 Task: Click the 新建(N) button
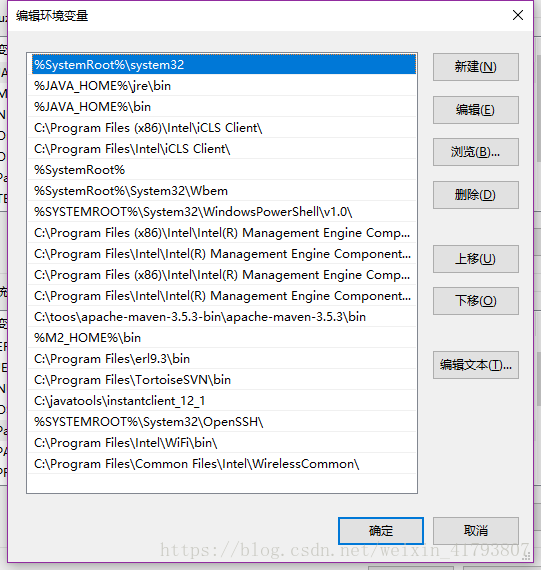coord(476,67)
